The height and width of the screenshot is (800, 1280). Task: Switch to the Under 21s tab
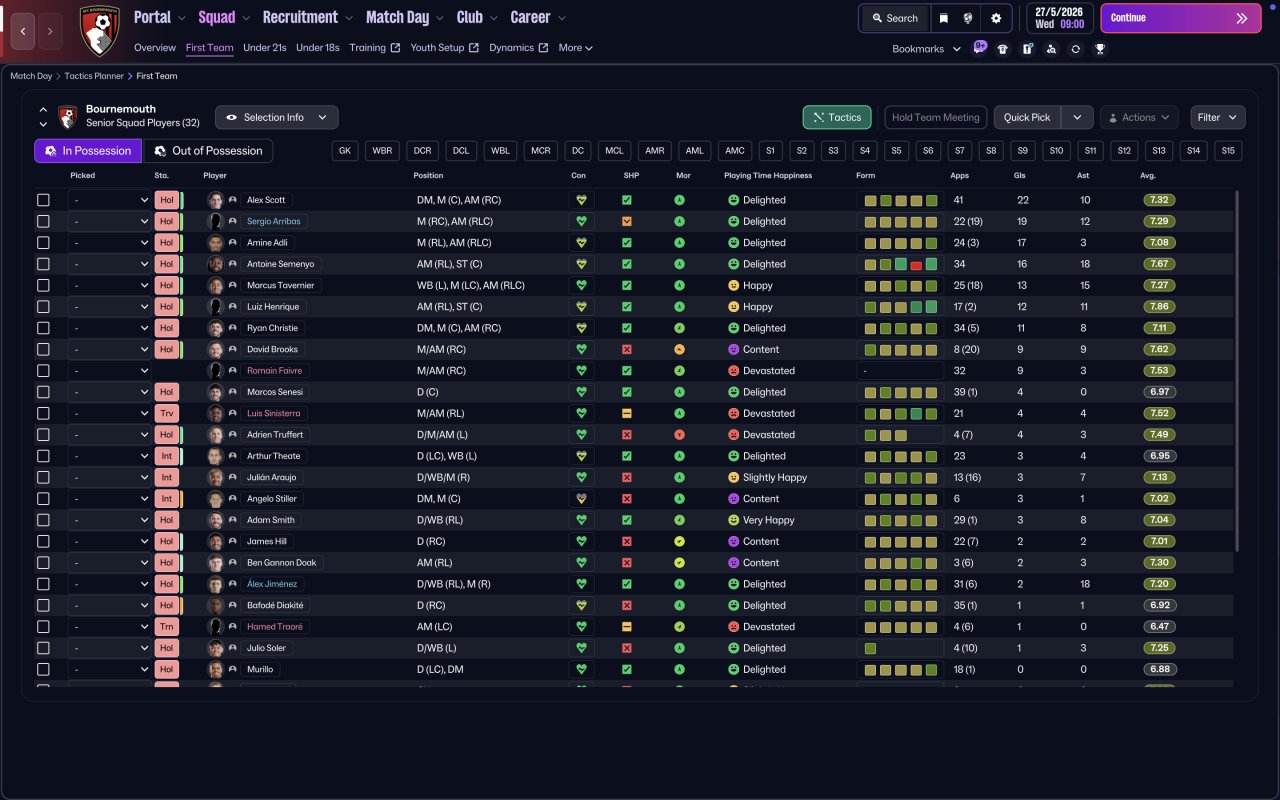pos(265,48)
